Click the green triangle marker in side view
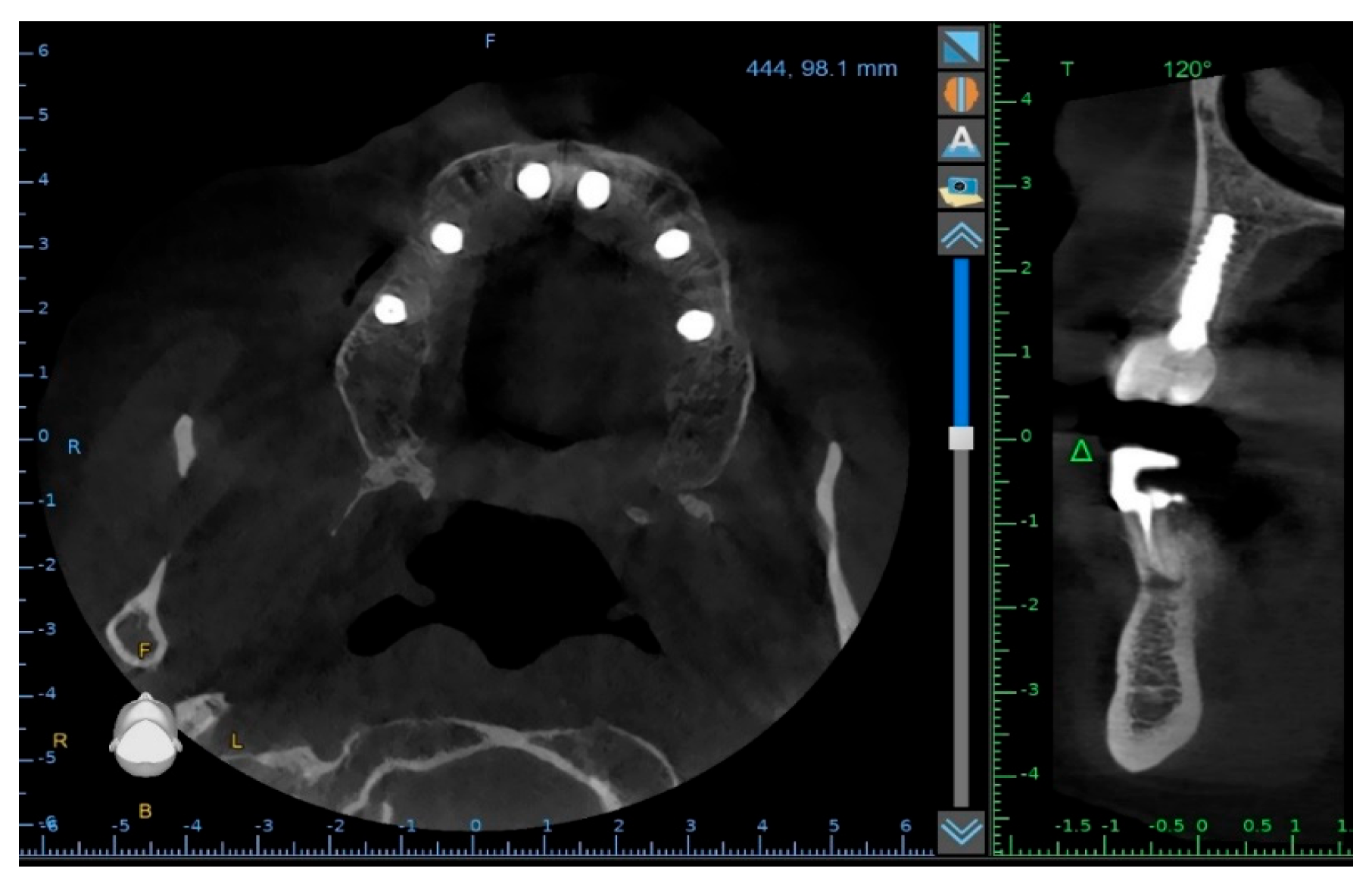 pos(1081,451)
